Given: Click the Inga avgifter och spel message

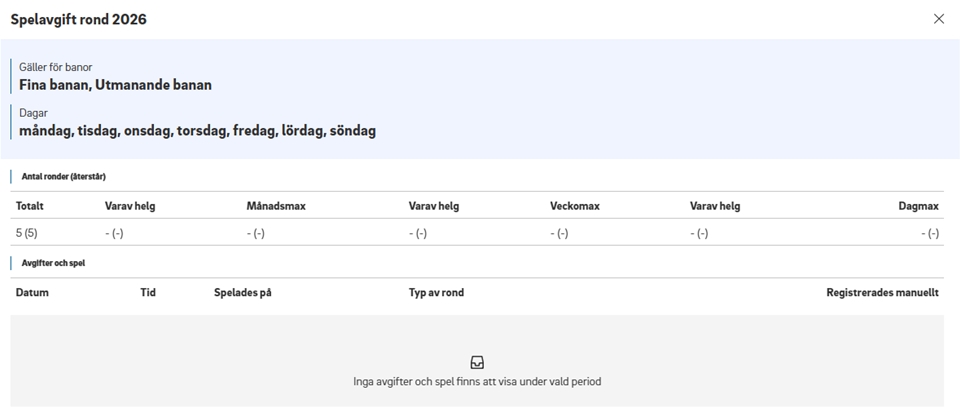Looking at the screenshot, I should [x=477, y=381].
